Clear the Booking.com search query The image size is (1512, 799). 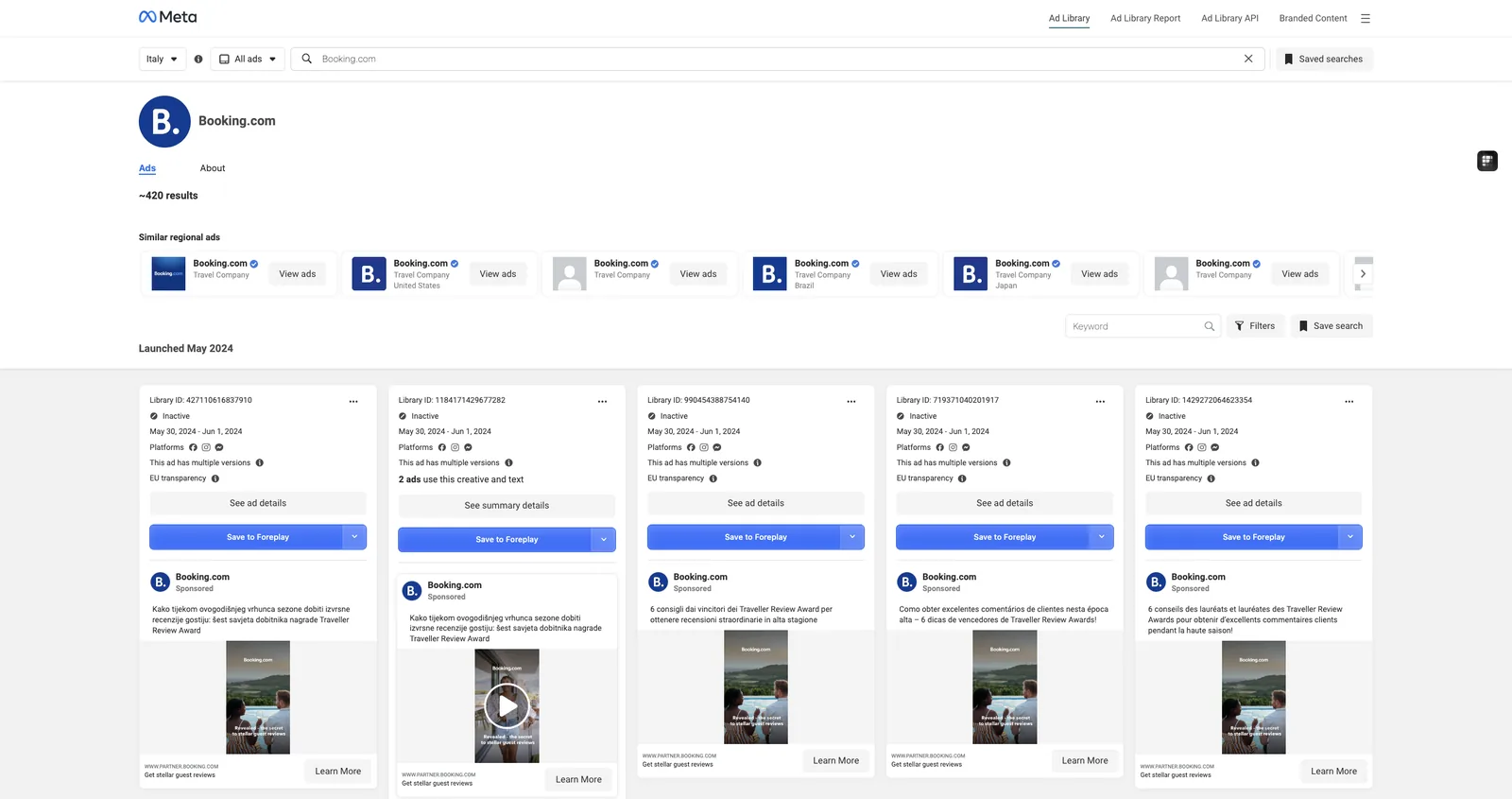pyautogui.click(x=1248, y=59)
